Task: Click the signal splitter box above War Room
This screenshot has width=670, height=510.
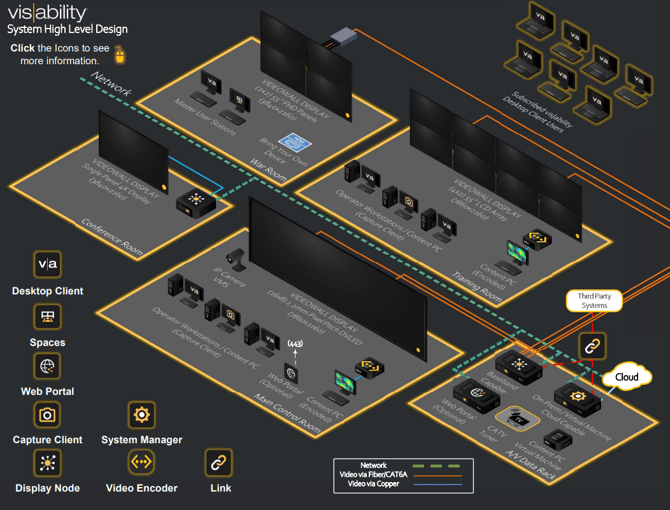Action: tap(343, 38)
